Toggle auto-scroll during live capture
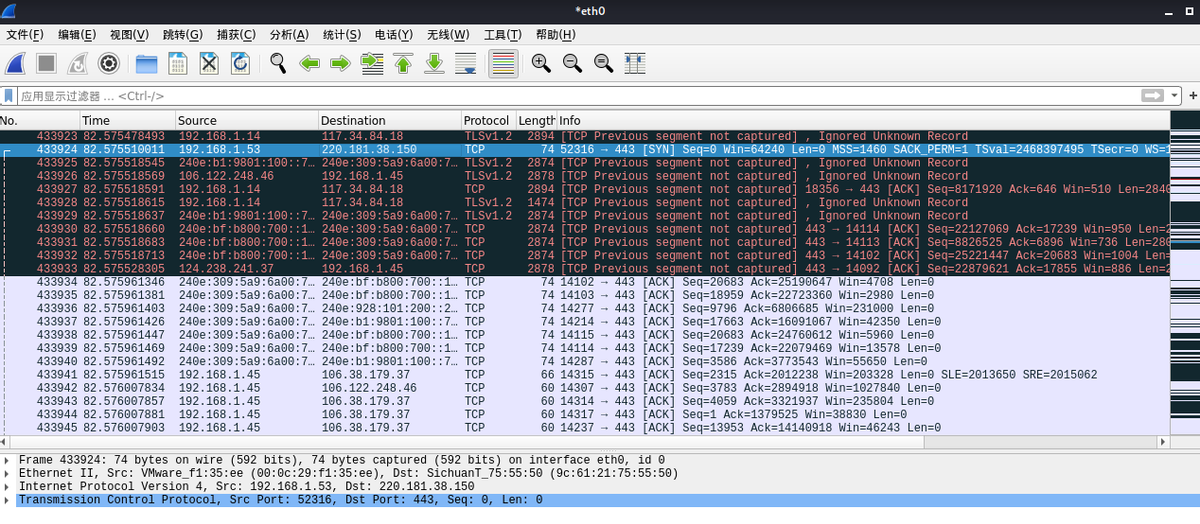Image resolution: width=1200 pixels, height=524 pixels. pyautogui.click(x=466, y=64)
